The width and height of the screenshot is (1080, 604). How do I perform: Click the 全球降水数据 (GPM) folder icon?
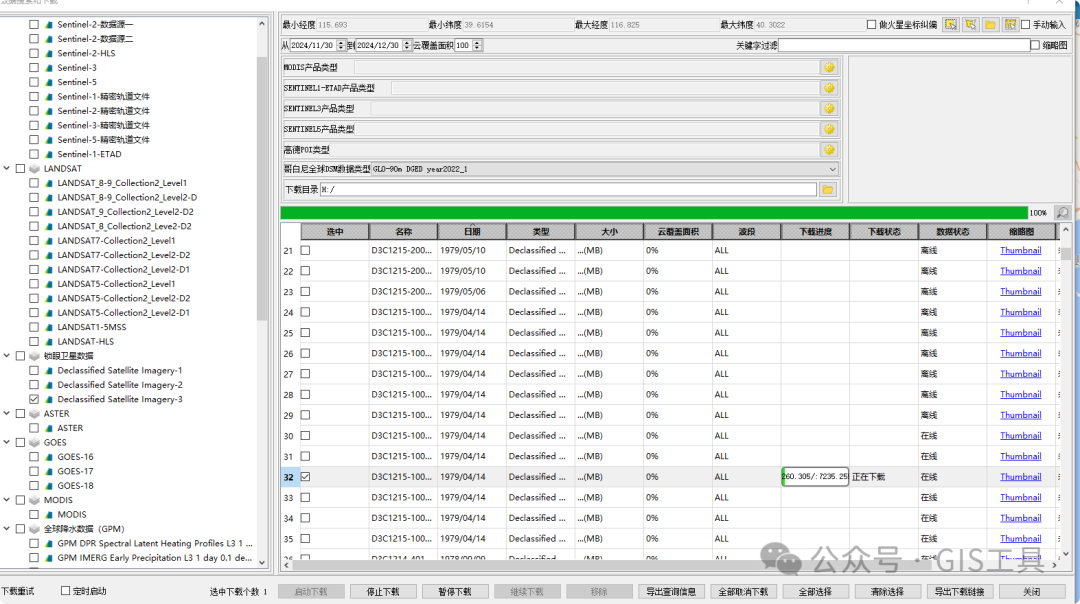pyautogui.click(x=34, y=530)
